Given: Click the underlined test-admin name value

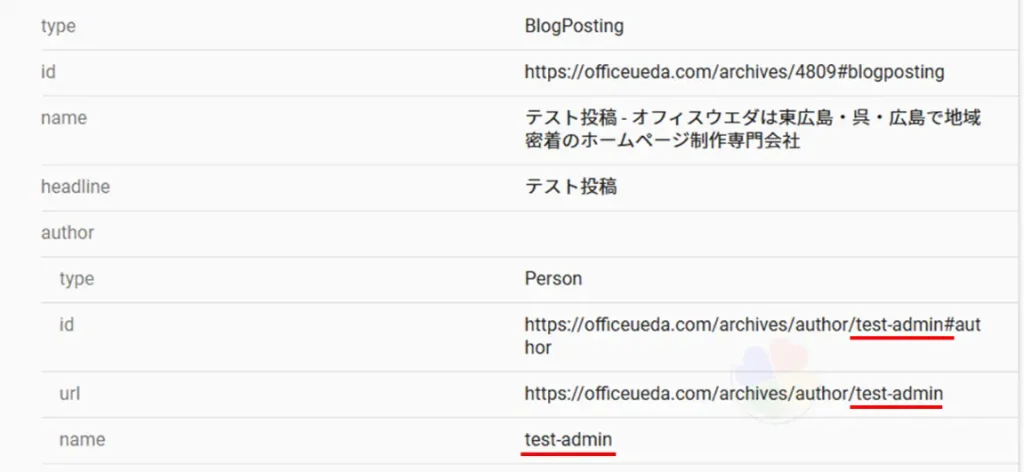Looking at the screenshot, I should click(x=568, y=439).
